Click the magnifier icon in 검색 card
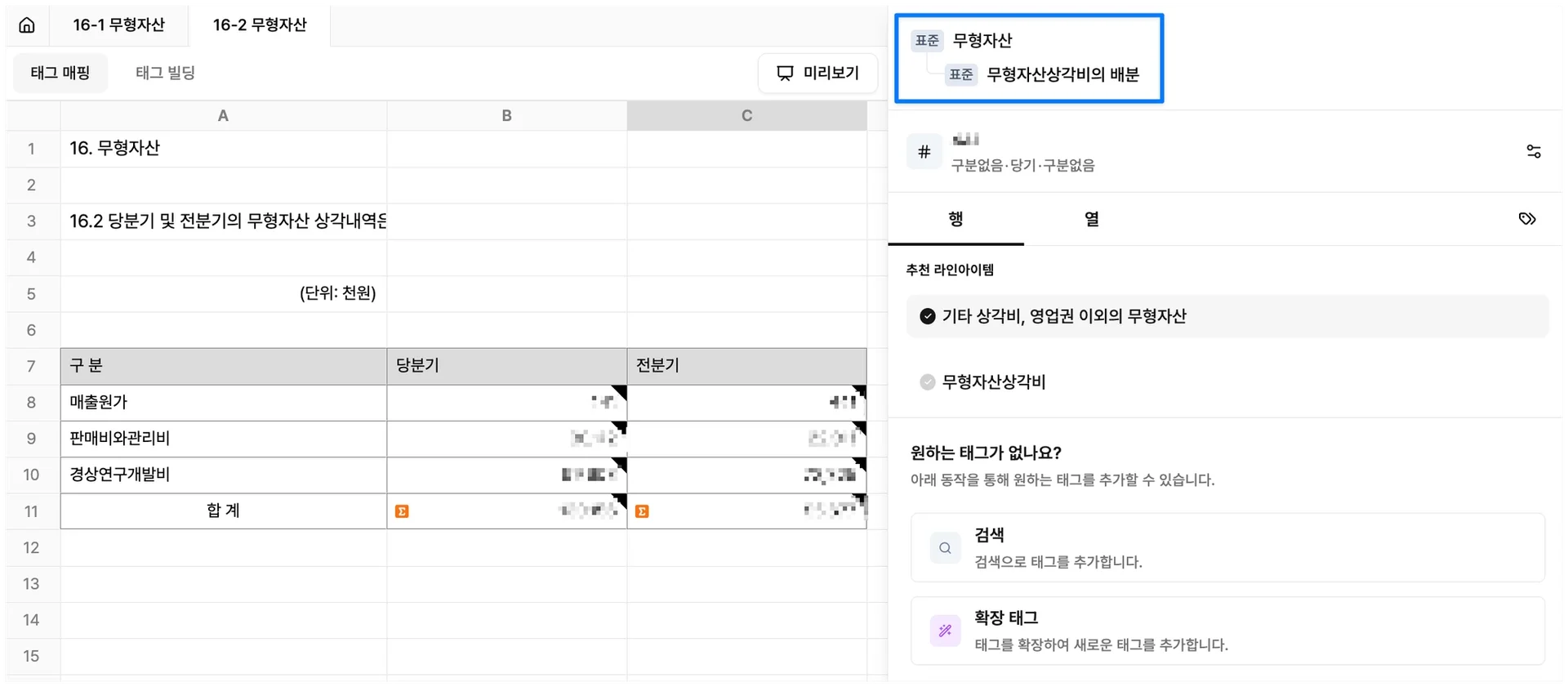The height and width of the screenshot is (687, 1568). 945,548
